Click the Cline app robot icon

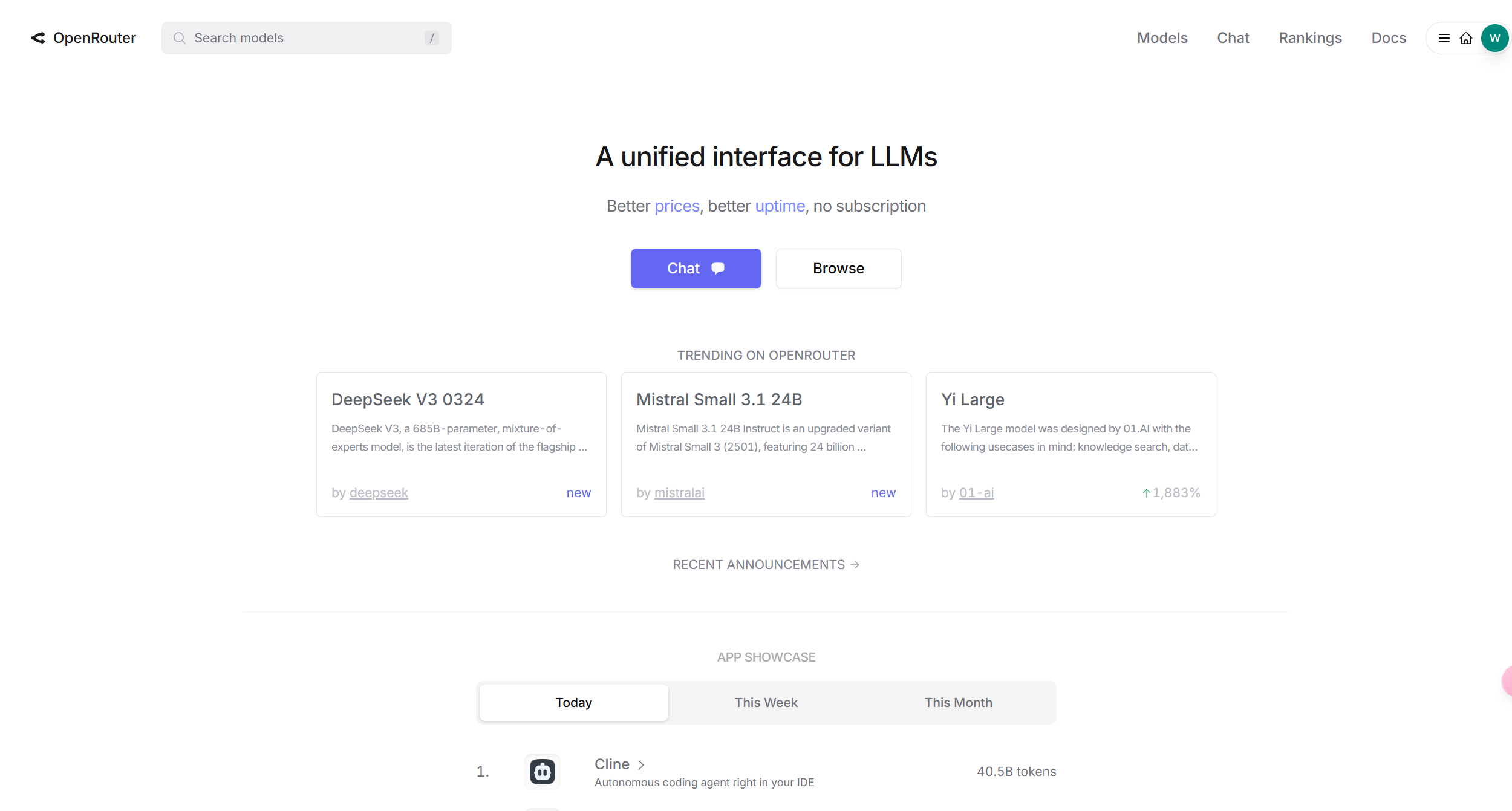[x=543, y=772]
